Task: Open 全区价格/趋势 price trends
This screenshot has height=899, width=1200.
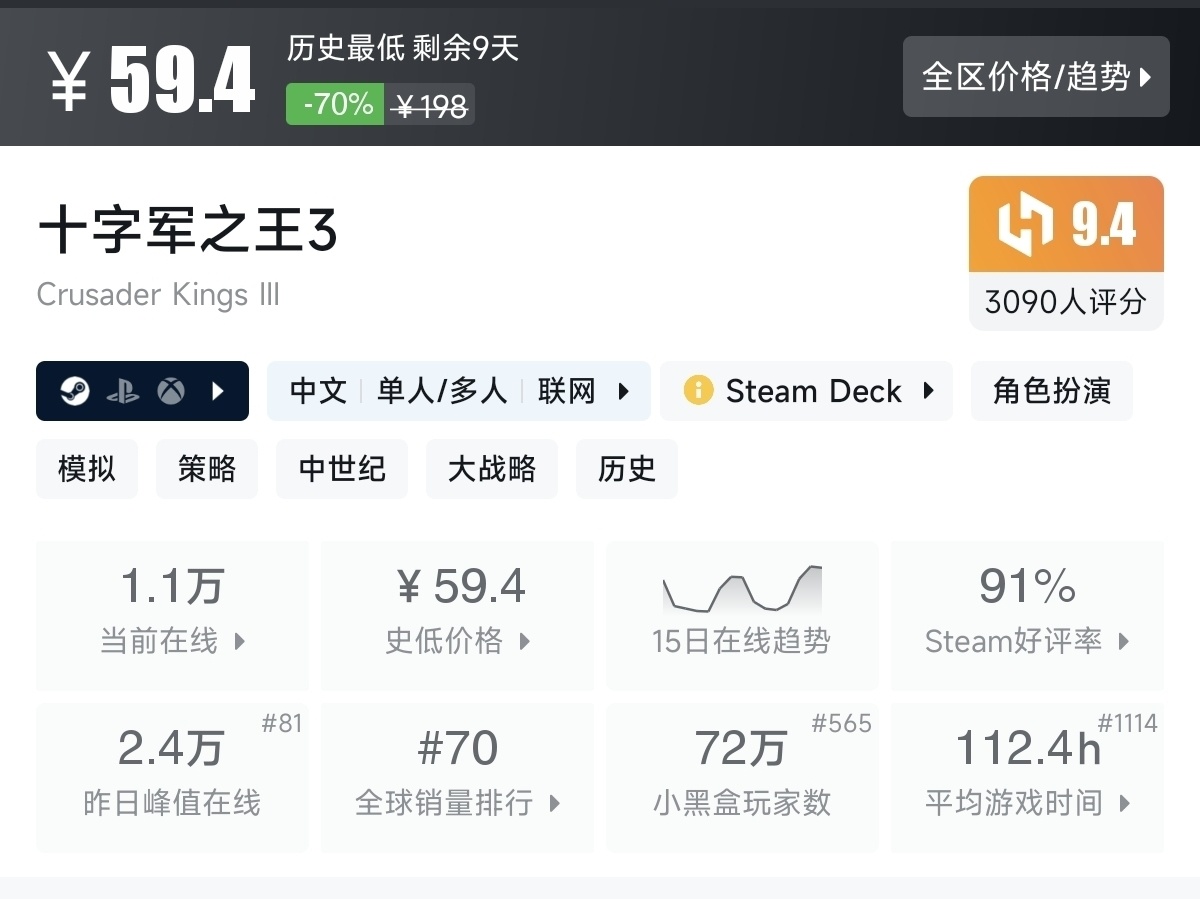Action: 1036,77
